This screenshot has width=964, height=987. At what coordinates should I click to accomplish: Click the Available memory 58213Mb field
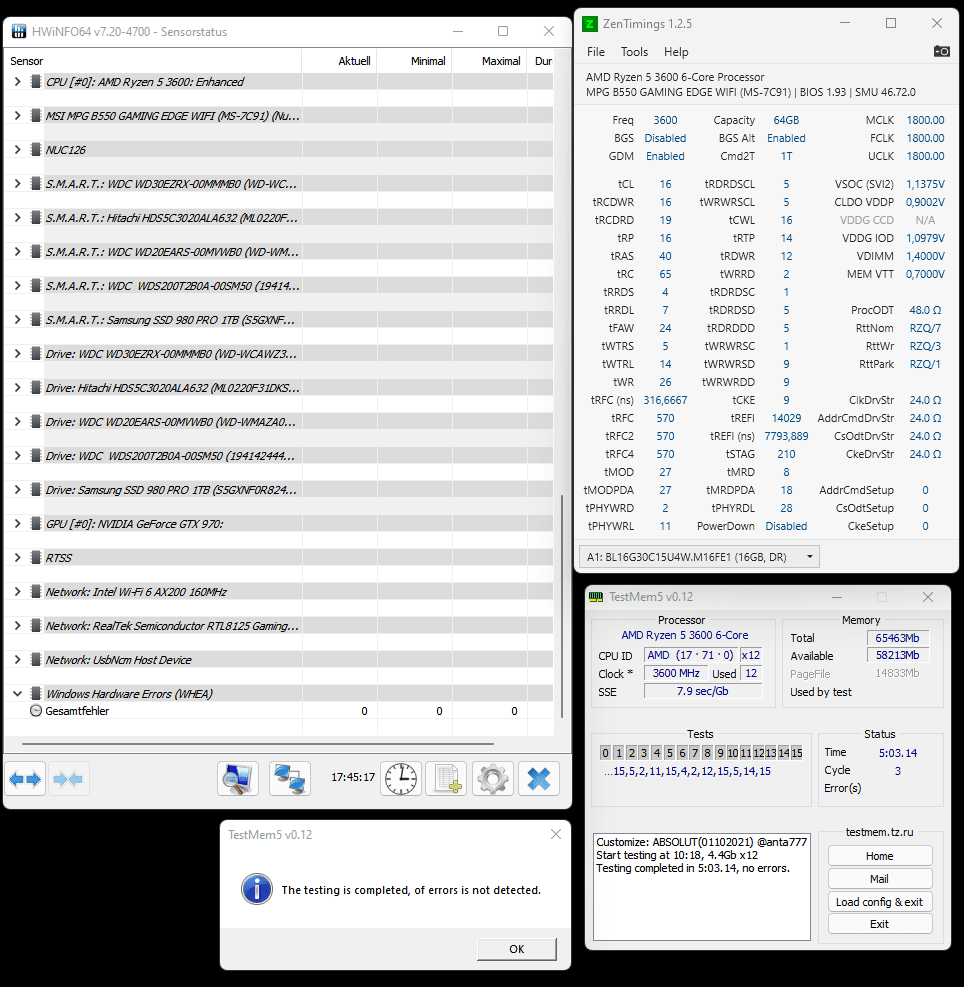pyautogui.click(x=897, y=655)
